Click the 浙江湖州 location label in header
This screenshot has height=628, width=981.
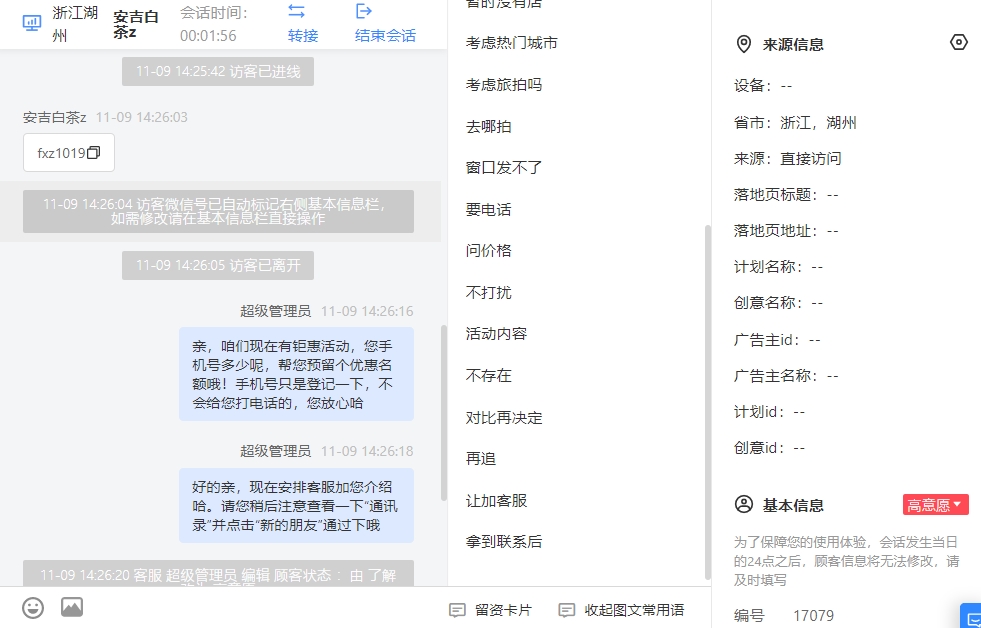[x=75, y=24]
